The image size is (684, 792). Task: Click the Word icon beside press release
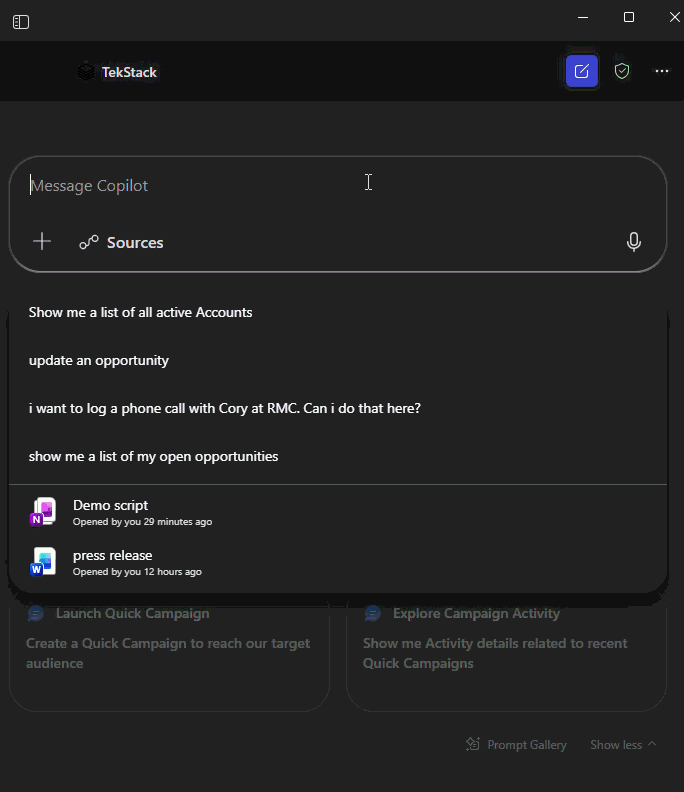coord(43,562)
